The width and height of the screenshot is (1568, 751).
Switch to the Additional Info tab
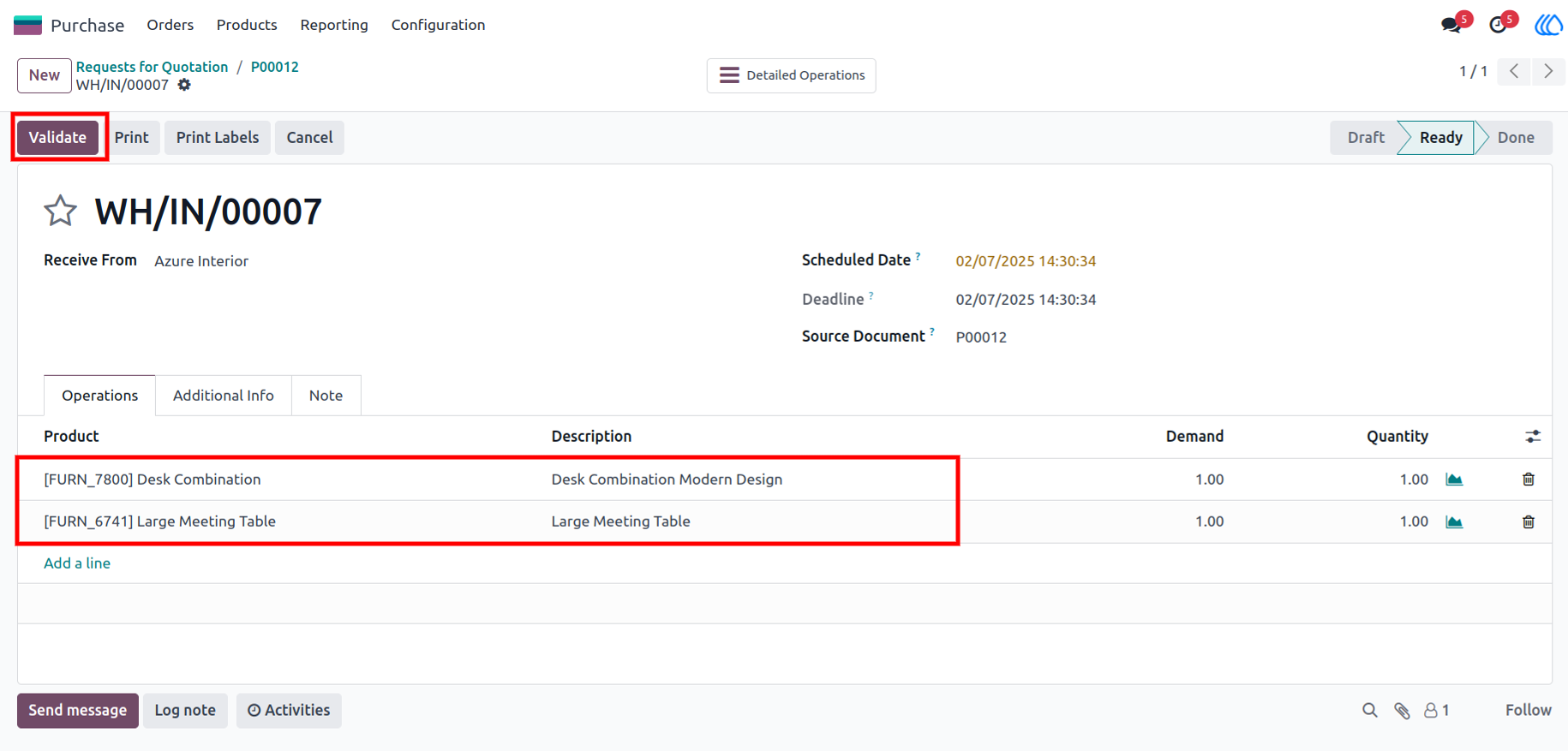click(x=223, y=395)
